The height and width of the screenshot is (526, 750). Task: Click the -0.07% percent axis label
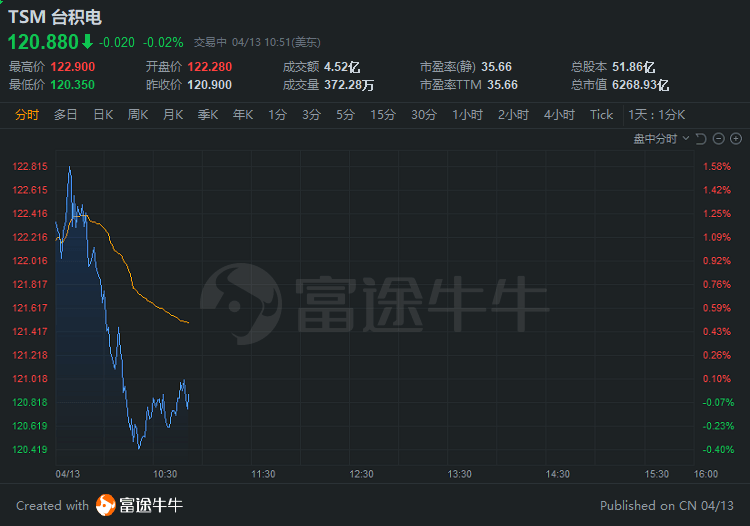click(x=718, y=403)
